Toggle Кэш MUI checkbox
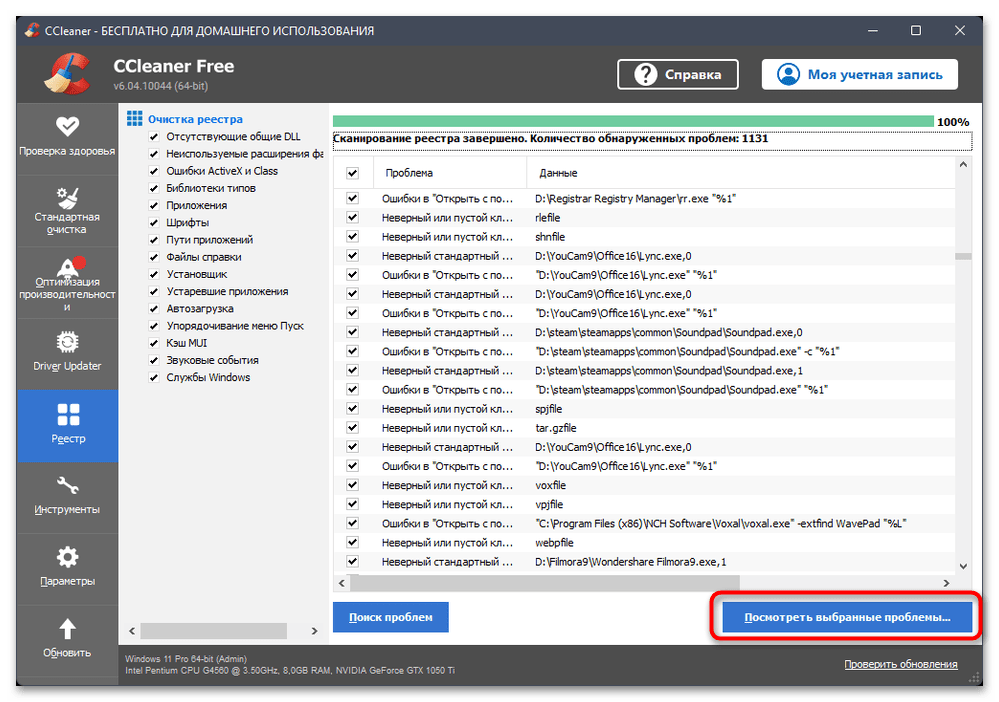Screen dimensions: 999x702 tap(154, 343)
